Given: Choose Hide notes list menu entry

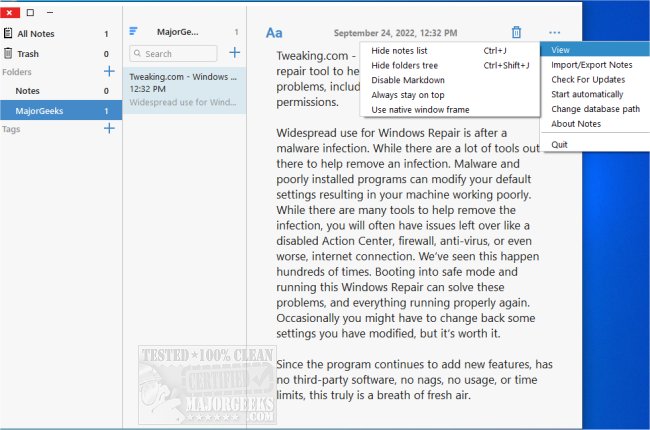Looking at the screenshot, I should click(450, 51).
